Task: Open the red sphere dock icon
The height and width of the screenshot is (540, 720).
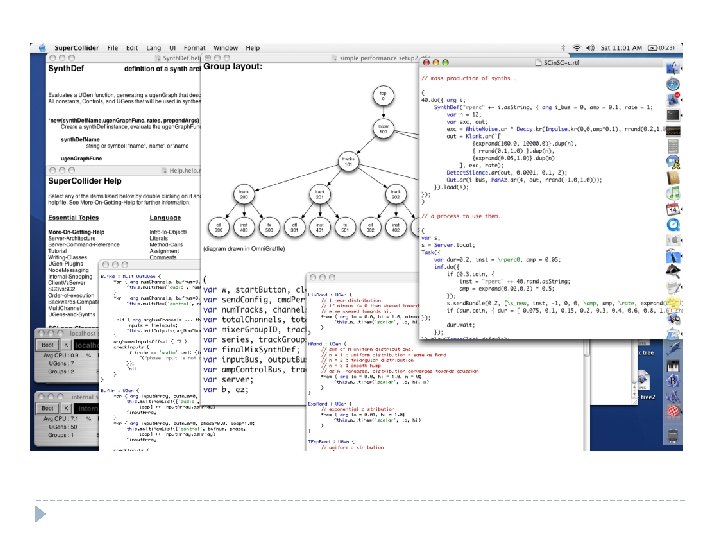Action: tap(673, 411)
